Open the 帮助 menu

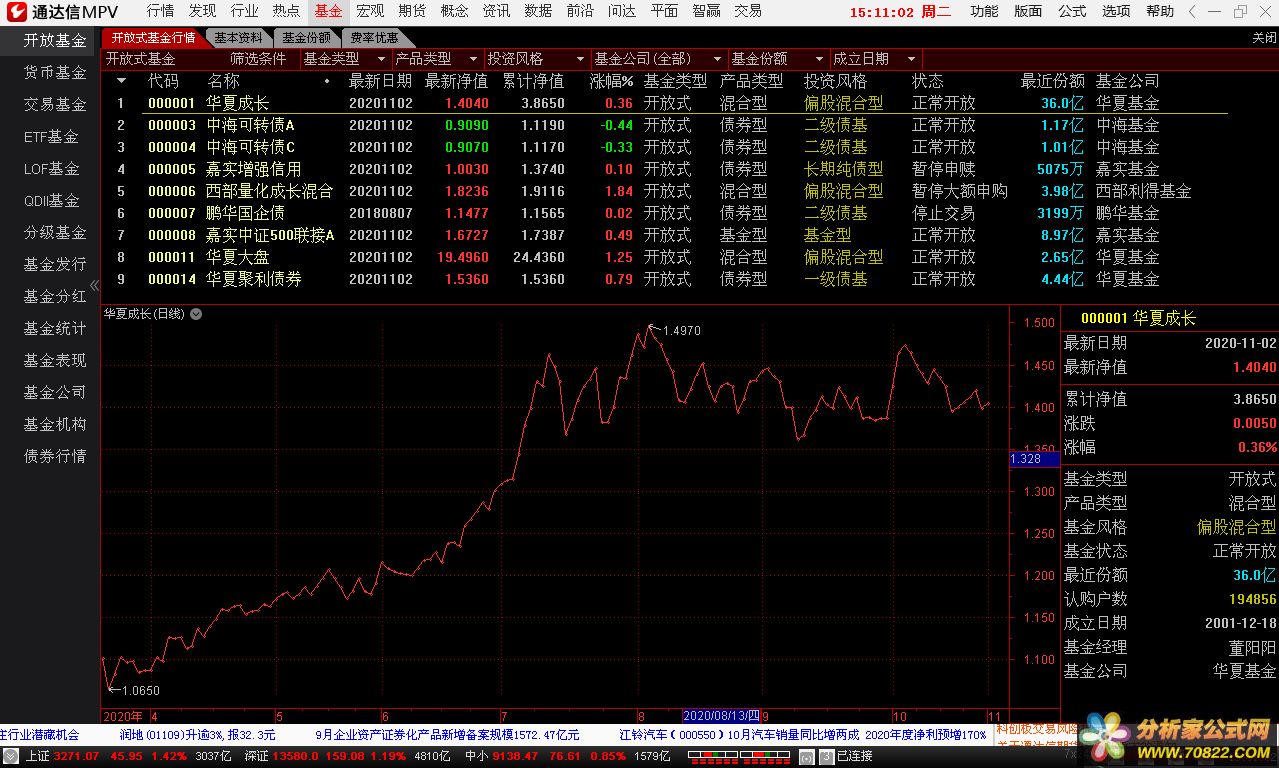click(x=1160, y=12)
